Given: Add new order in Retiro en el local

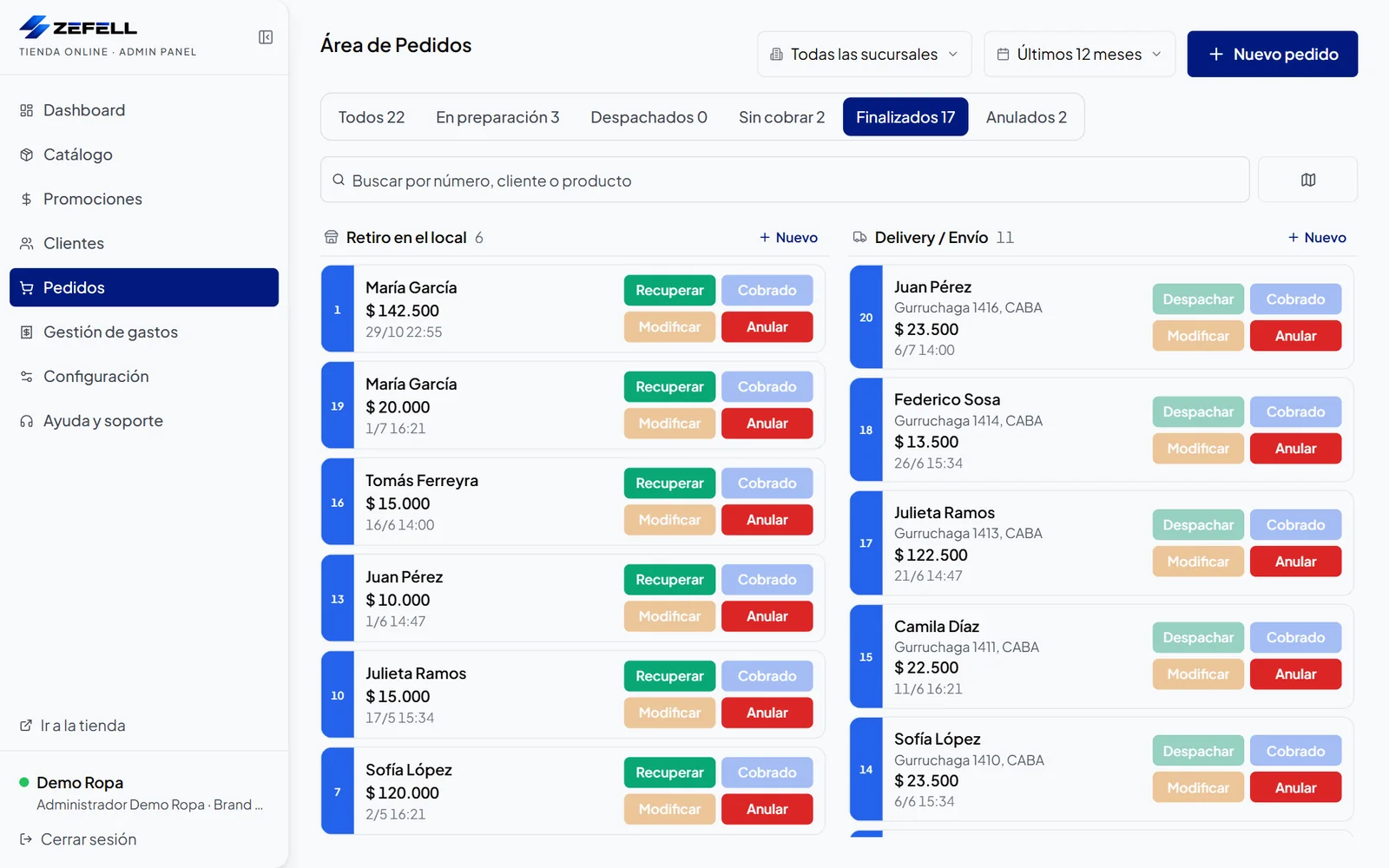Looking at the screenshot, I should pyautogui.click(x=788, y=237).
